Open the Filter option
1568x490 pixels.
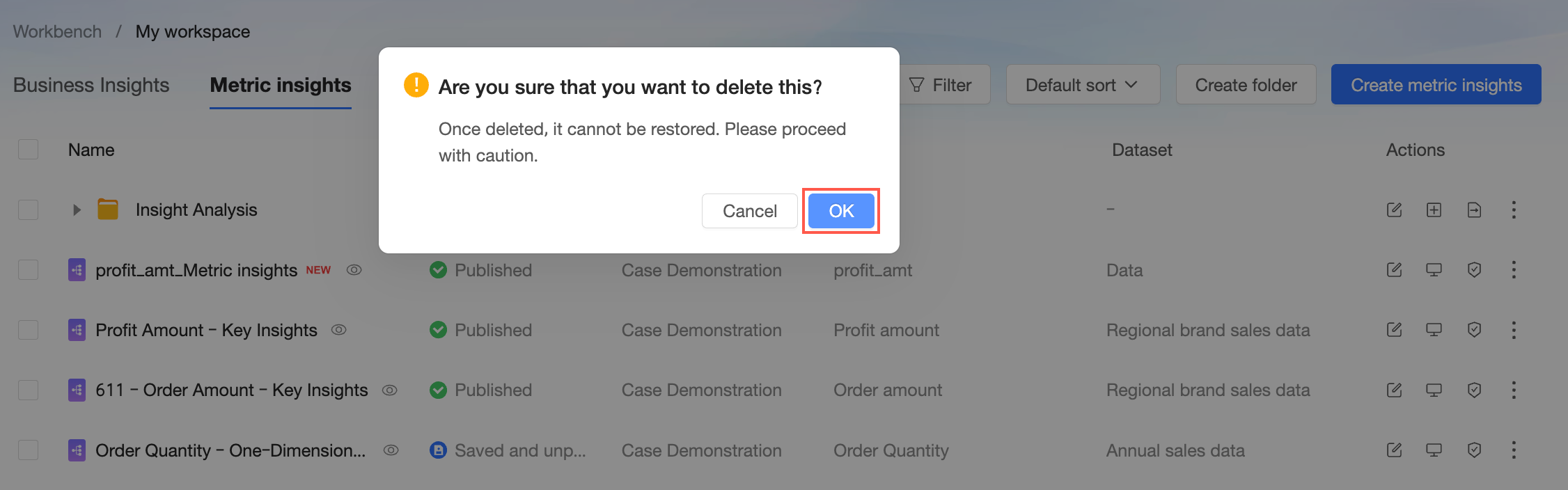tap(941, 85)
